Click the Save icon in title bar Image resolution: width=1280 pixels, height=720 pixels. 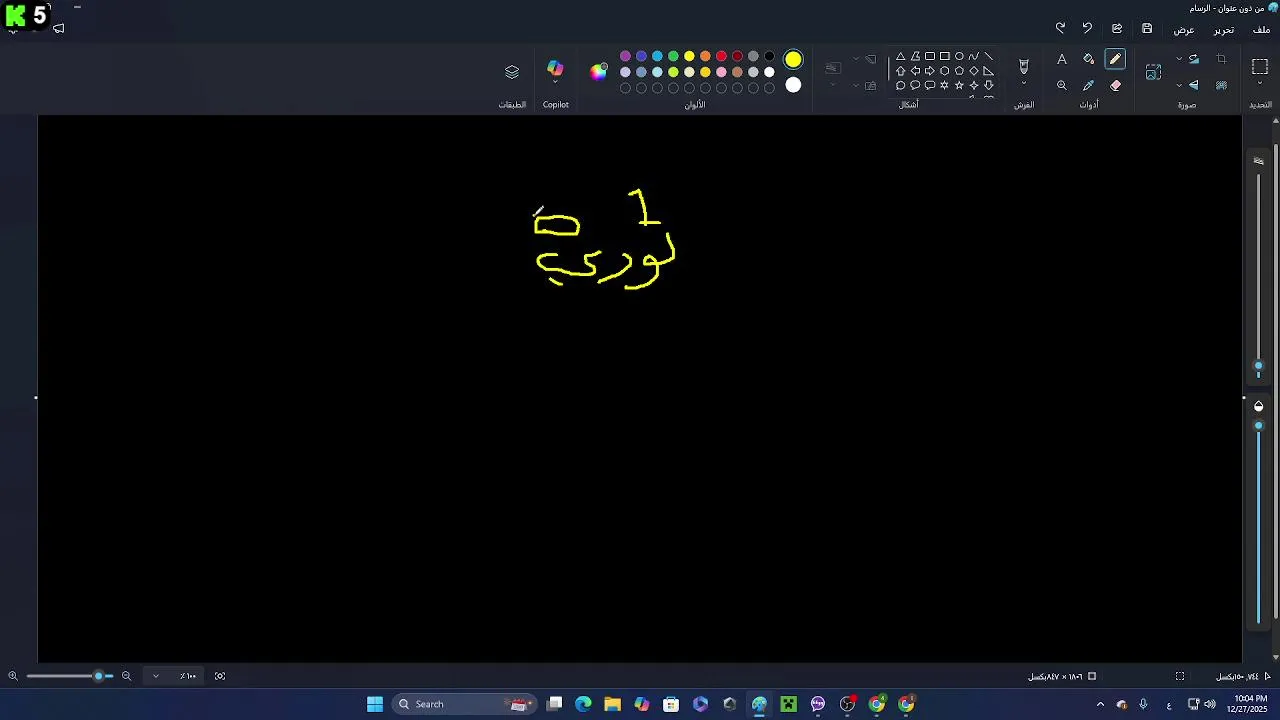pyautogui.click(x=1147, y=29)
